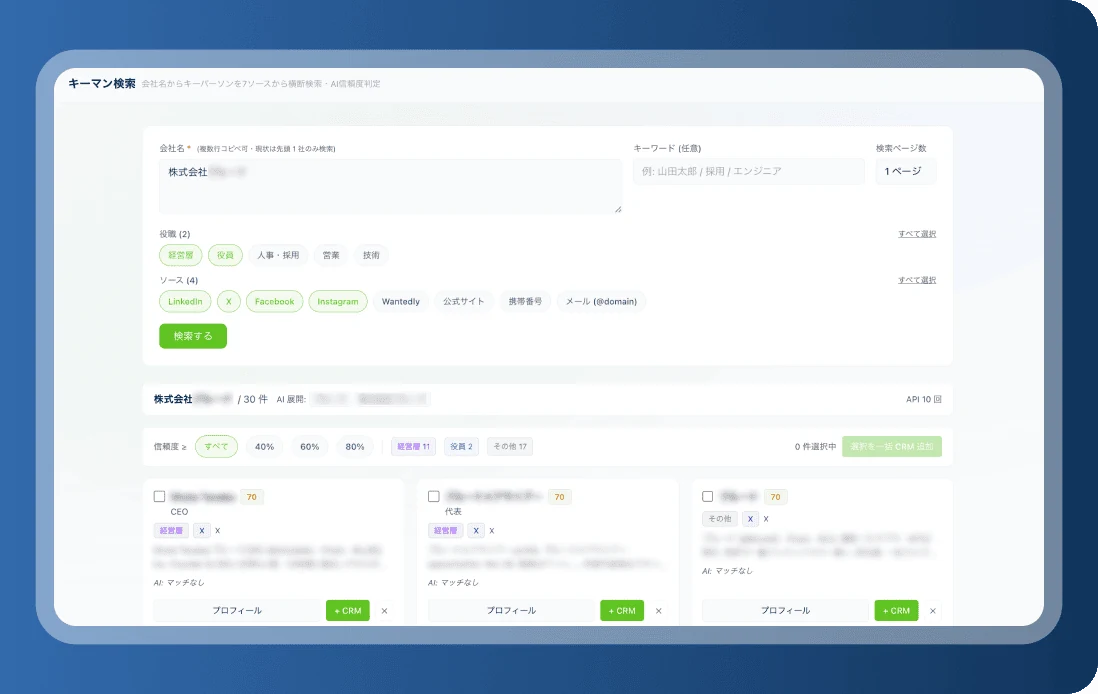
Task: Check the checkbox on the その他 card
Action: (707, 497)
